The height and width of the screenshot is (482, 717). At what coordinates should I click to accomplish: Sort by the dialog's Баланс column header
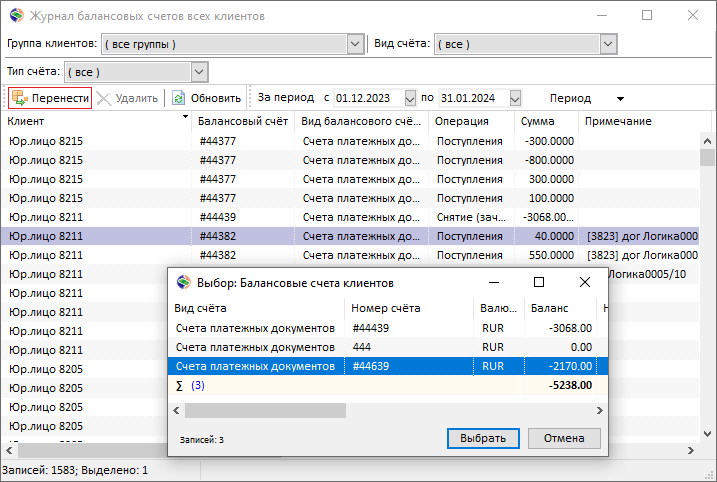560,308
